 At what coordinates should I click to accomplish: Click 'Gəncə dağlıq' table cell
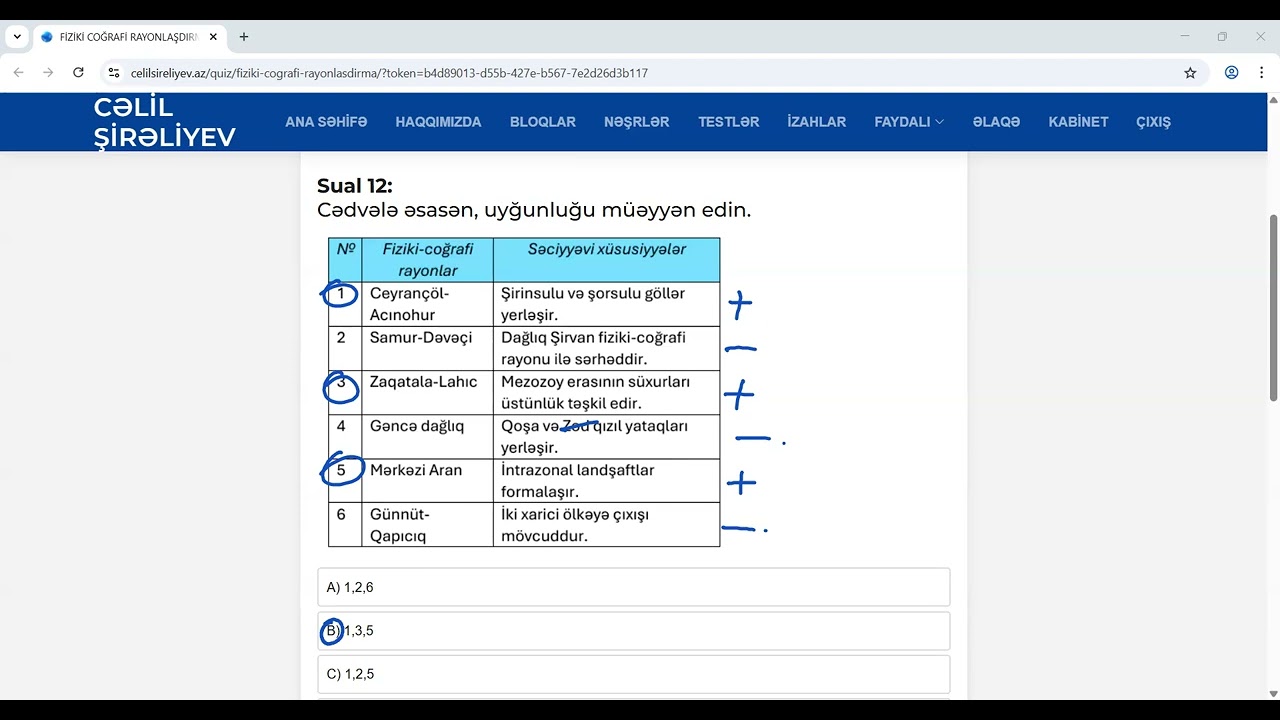pyautogui.click(x=427, y=436)
